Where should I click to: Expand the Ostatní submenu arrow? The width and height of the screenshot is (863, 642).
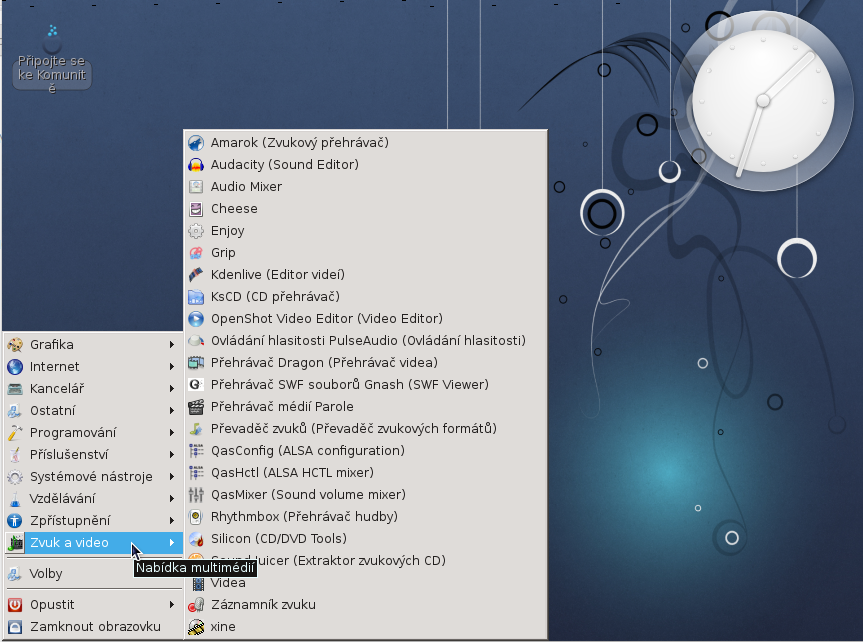[172, 411]
